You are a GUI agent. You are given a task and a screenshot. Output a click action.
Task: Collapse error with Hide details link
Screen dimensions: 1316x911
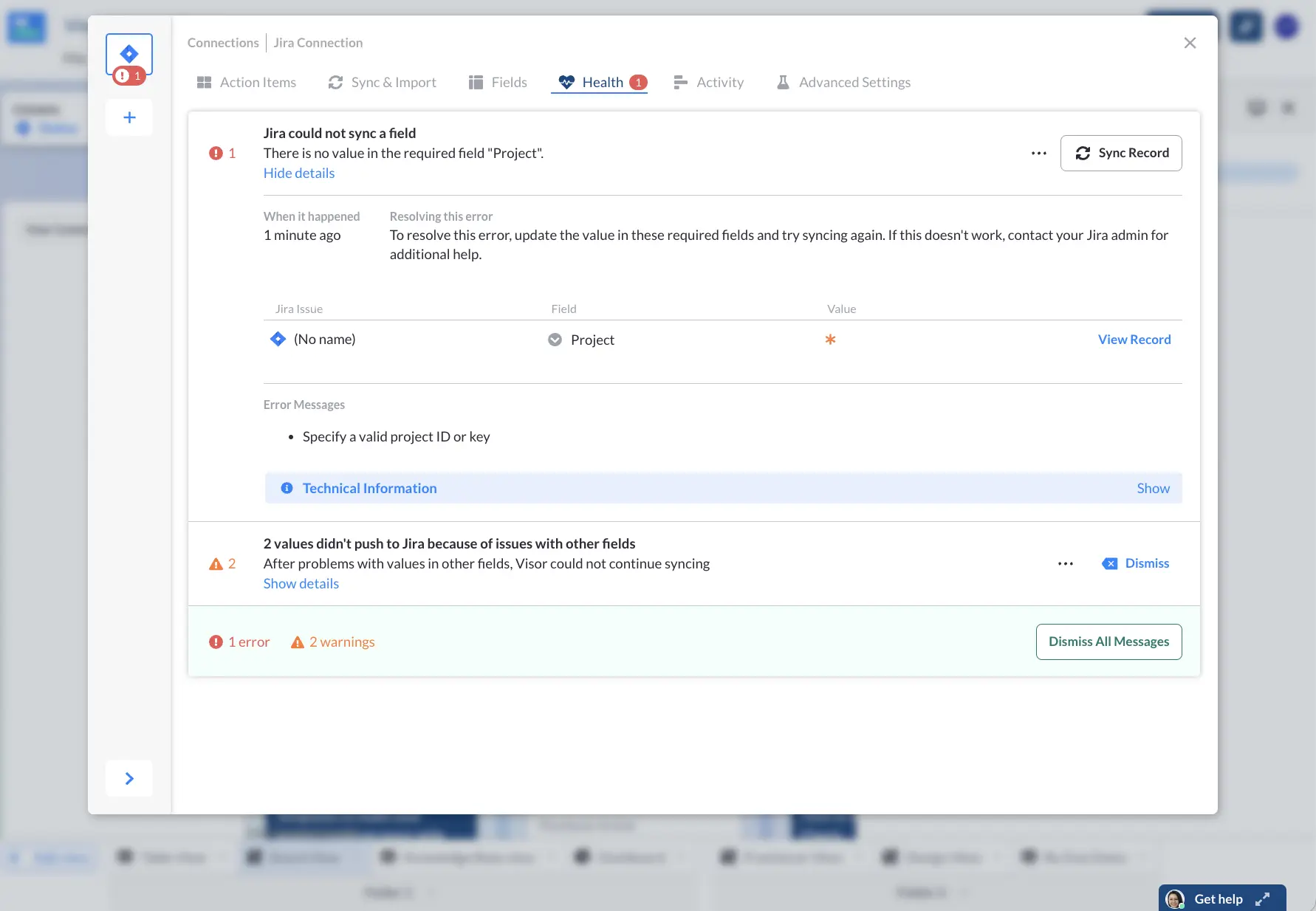tap(299, 173)
